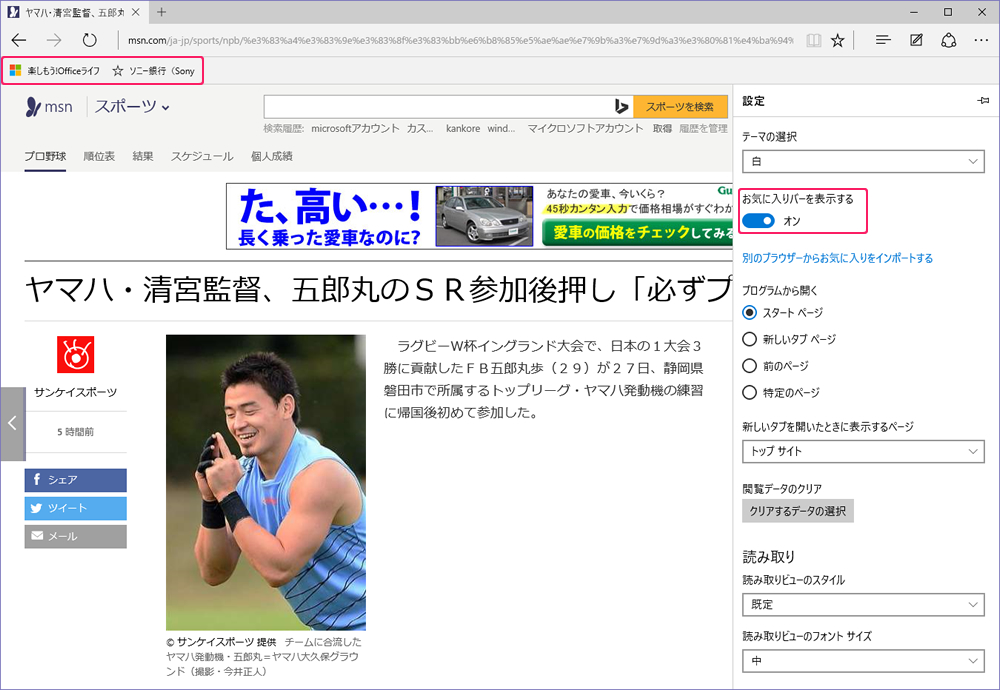Screen dimensions: 1000x690
Task: Click the メール share button
Action: click(75, 536)
